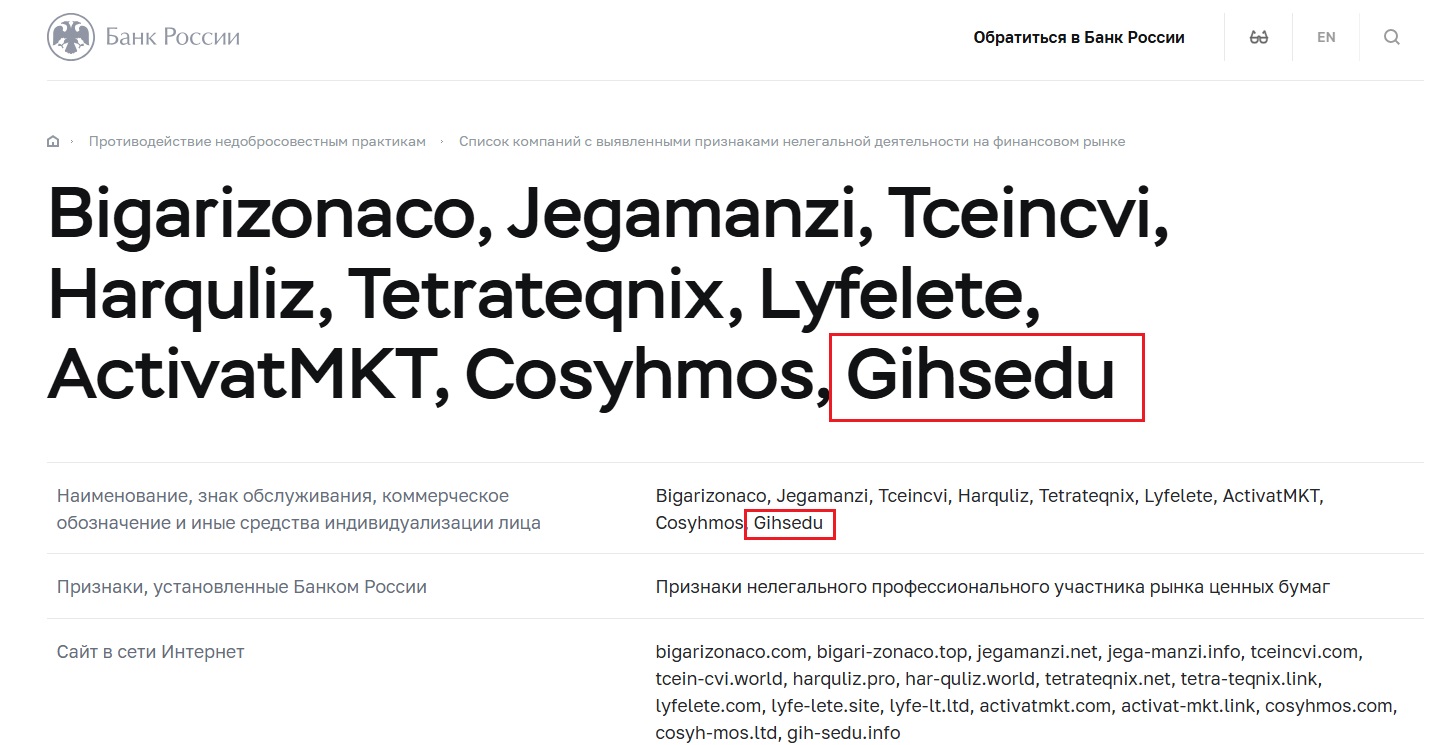The height and width of the screenshot is (745, 1434).
Task: Open site search via magnifier icon
Action: point(1391,38)
